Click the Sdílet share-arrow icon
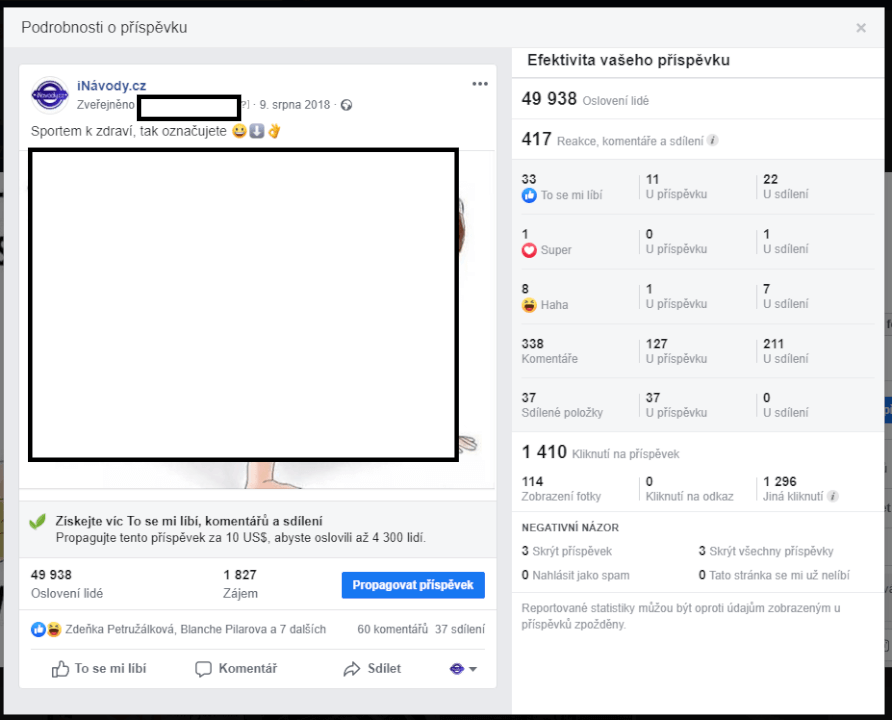892x720 pixels. [352, 668]
